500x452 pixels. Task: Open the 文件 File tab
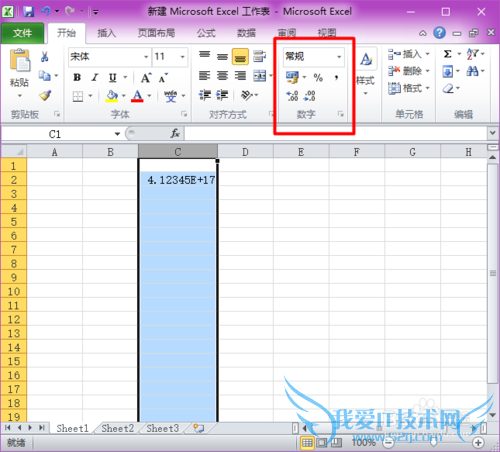coord(22,33)
